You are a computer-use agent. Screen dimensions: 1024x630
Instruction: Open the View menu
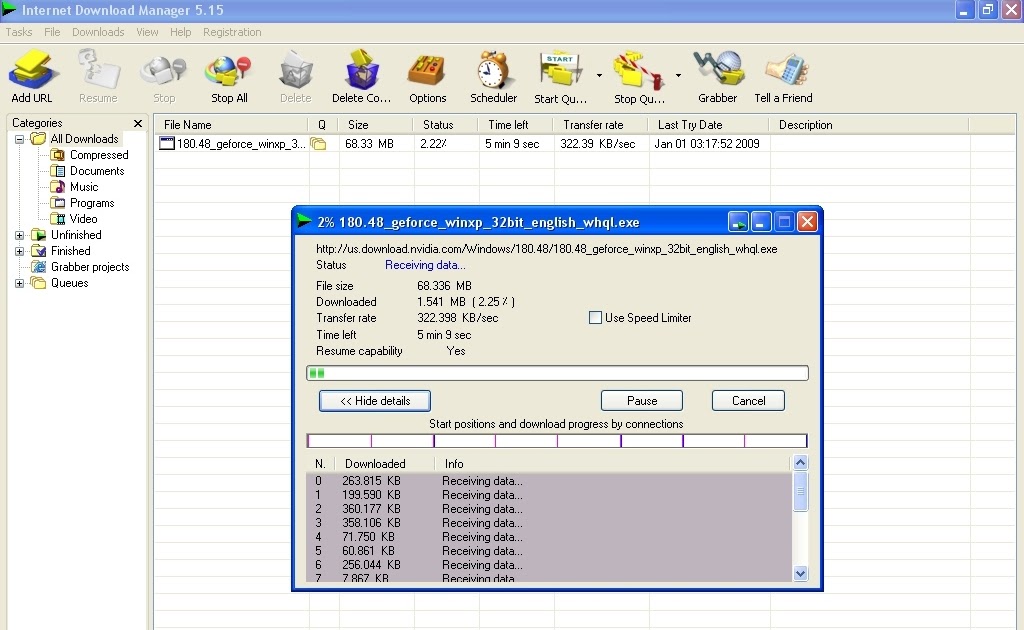(147, 32)
